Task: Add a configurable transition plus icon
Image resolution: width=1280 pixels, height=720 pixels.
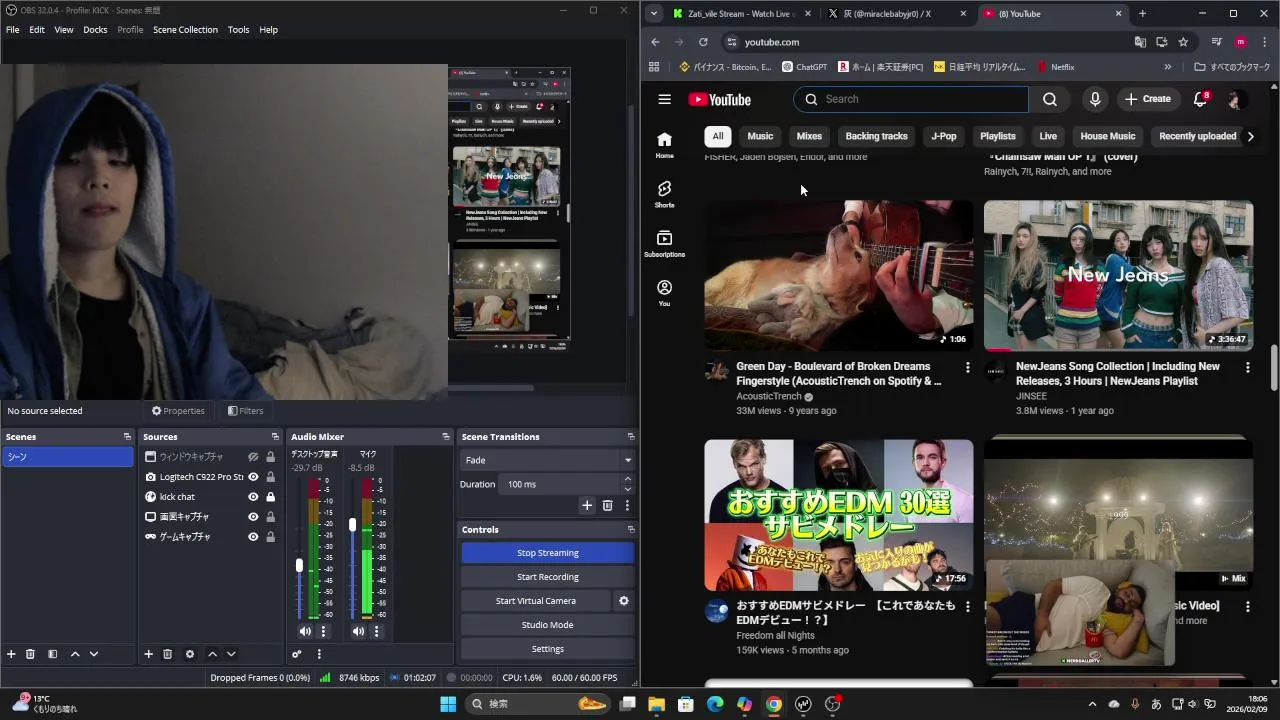Action: pyautogui.click(x=587, y=506)
